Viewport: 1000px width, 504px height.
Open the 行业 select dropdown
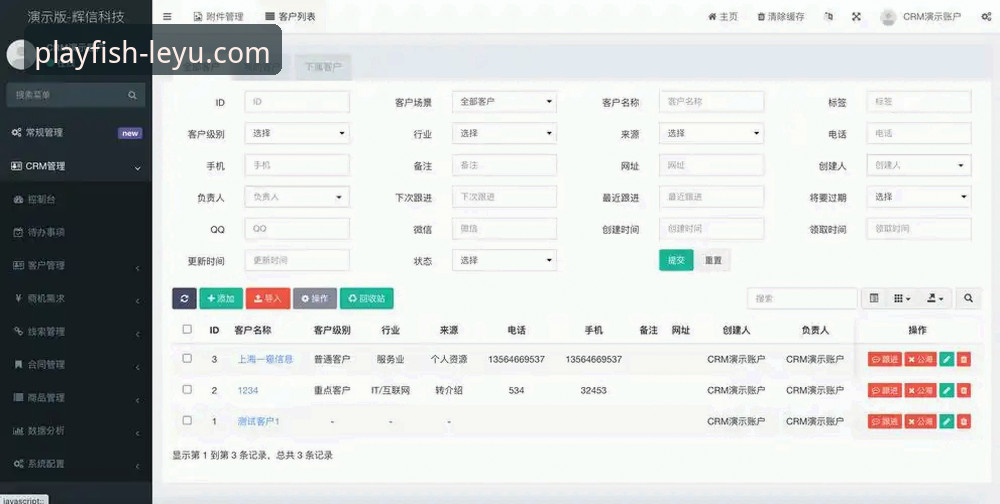504,133
